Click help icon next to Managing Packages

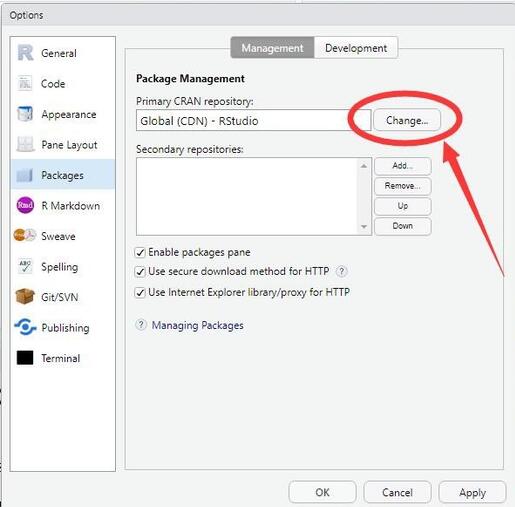(x=141, y=325)
